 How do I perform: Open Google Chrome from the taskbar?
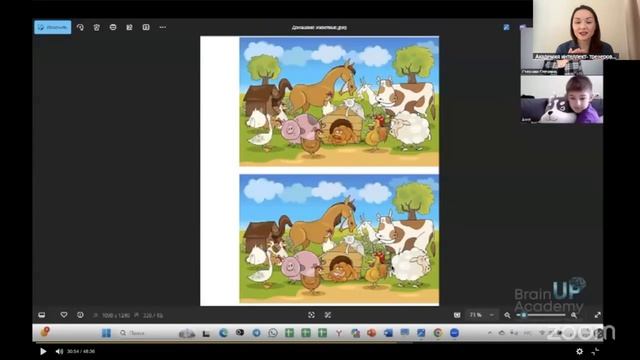coord(438,333)
